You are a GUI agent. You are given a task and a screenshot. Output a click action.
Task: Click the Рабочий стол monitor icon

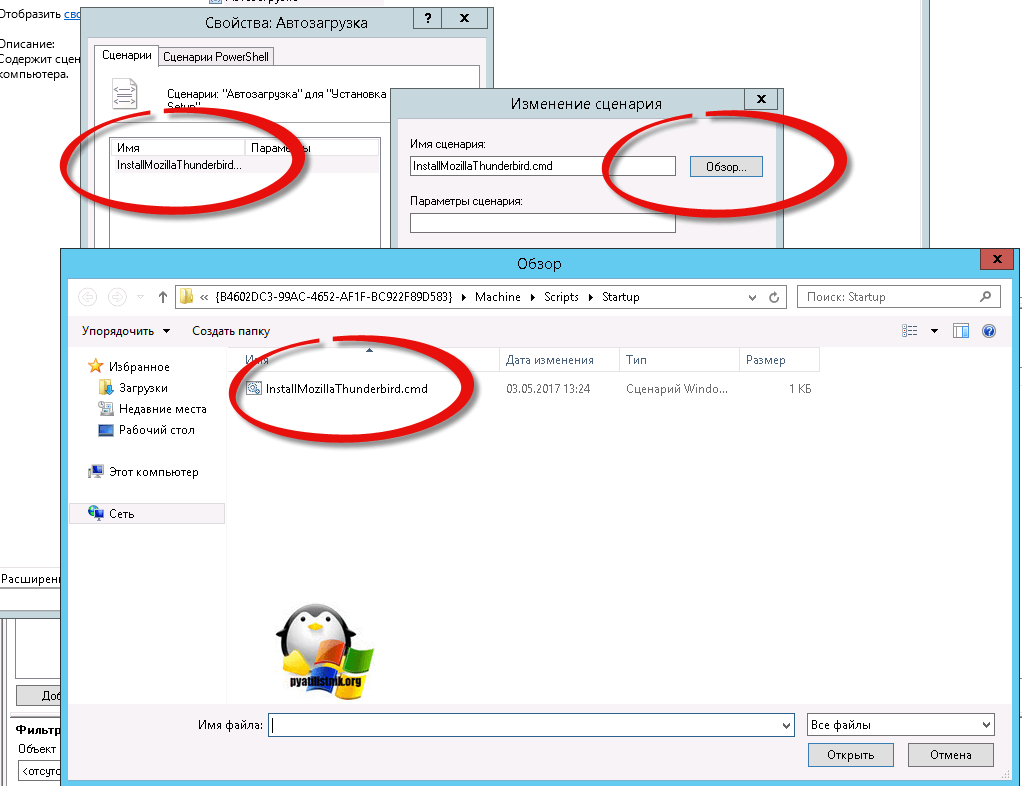[106, 430]
